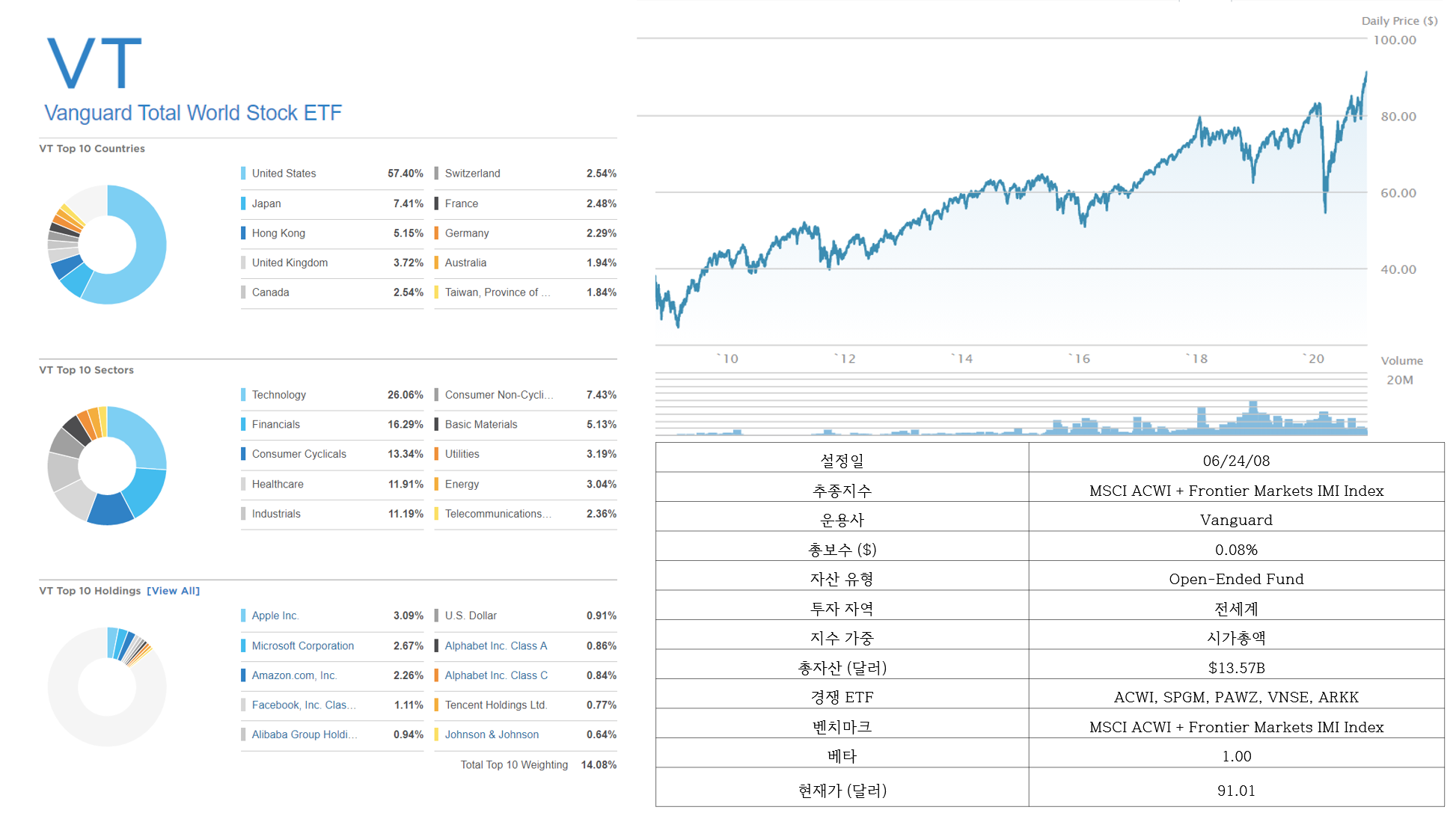Image resolution: width=1456 pixels, height=813 pixels.
Task: Select the Utilities sector row
Action: [525, 454]
